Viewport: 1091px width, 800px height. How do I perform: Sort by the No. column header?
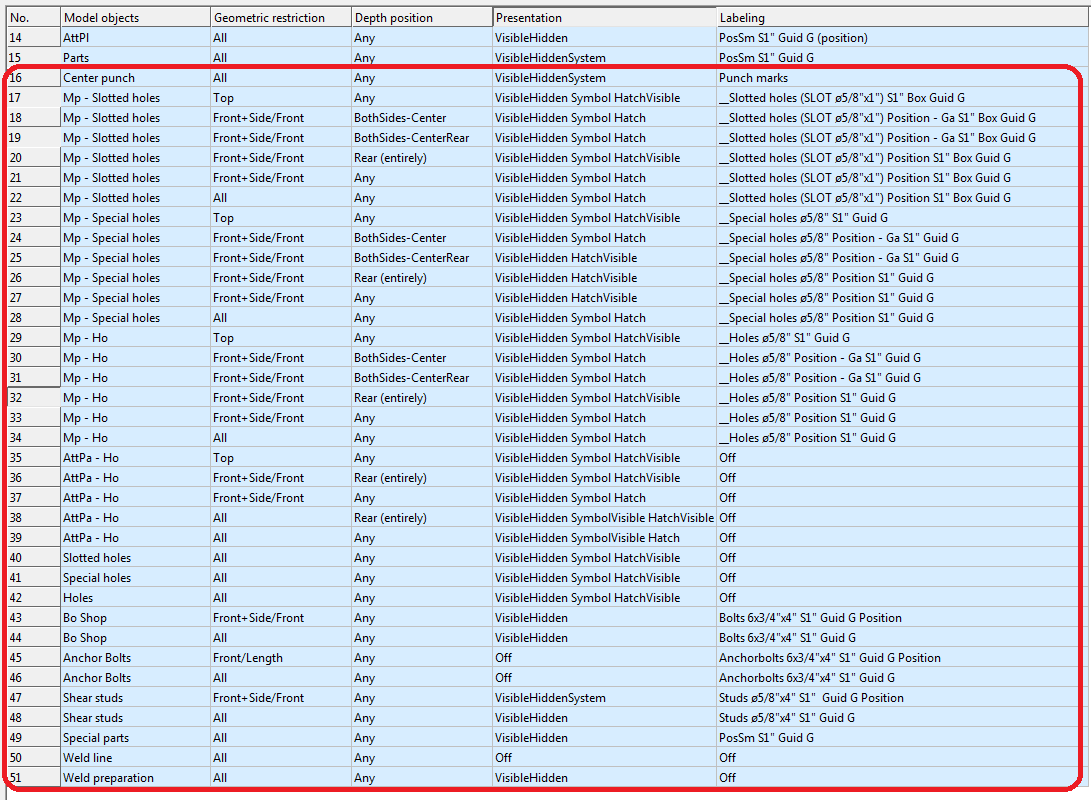pos(33,17)
